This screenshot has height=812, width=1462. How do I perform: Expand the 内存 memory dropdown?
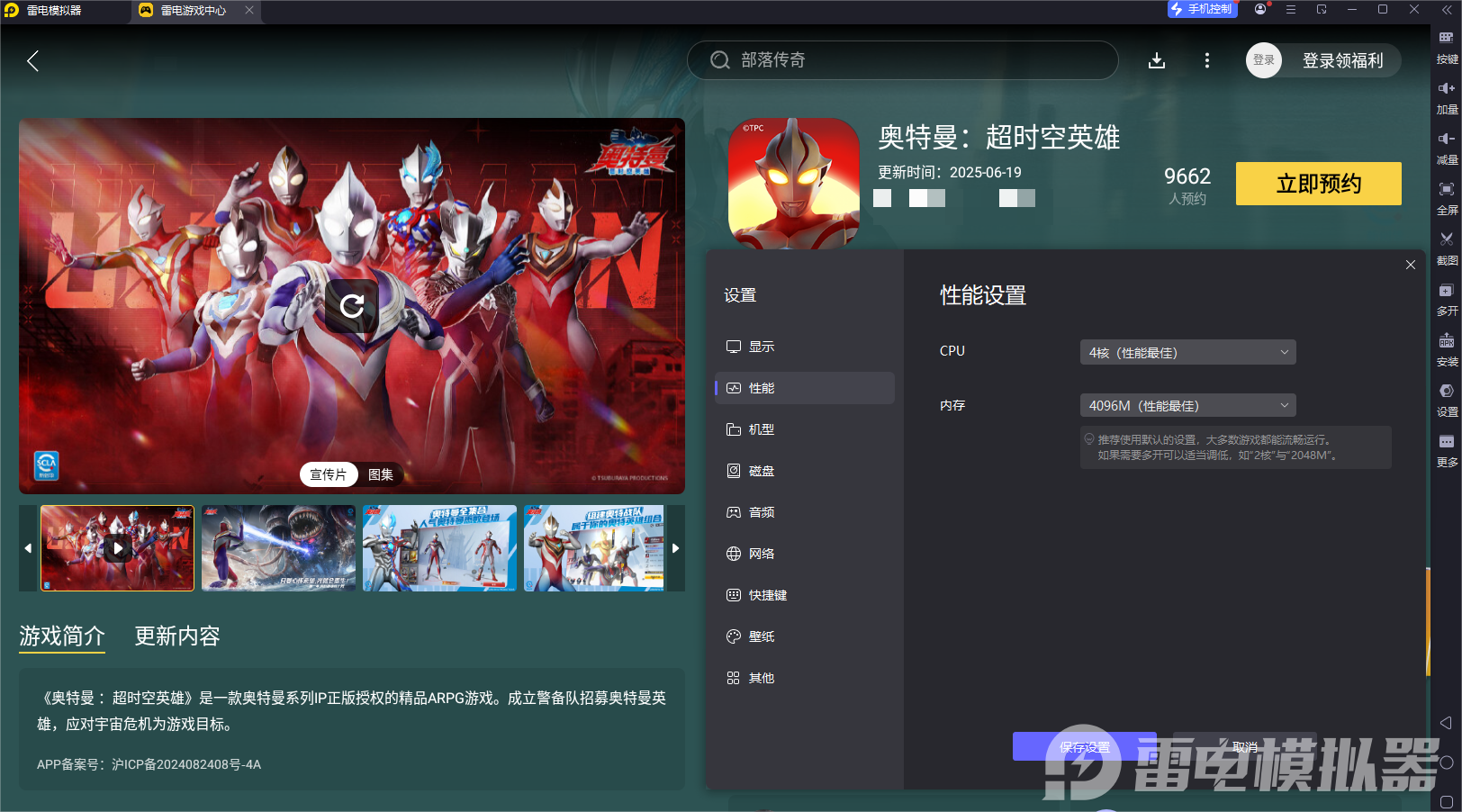(x=1187, y=406)
